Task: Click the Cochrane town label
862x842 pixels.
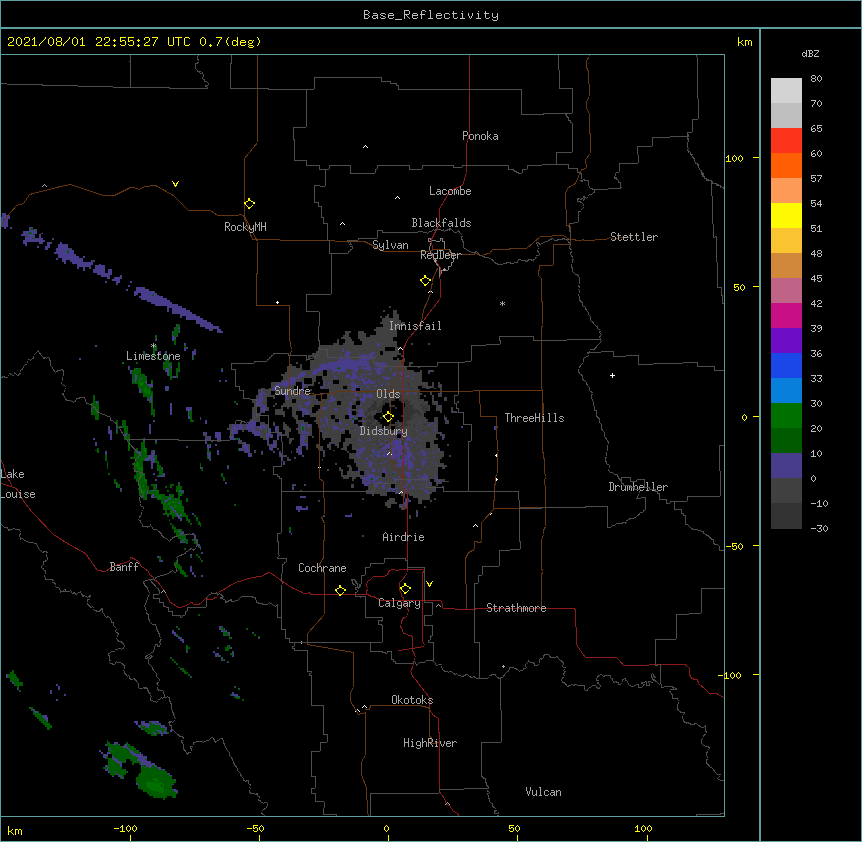Action: click(x=322, y=568)
